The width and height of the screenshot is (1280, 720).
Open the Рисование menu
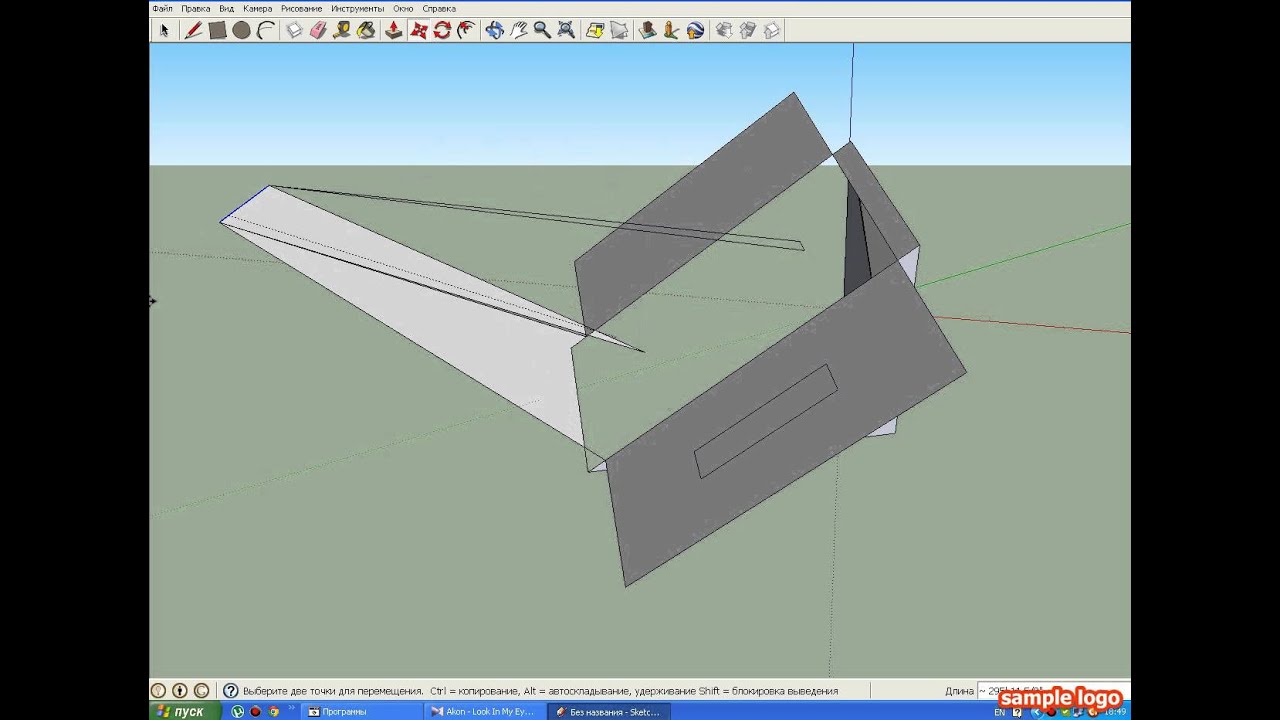coord(301,8)
